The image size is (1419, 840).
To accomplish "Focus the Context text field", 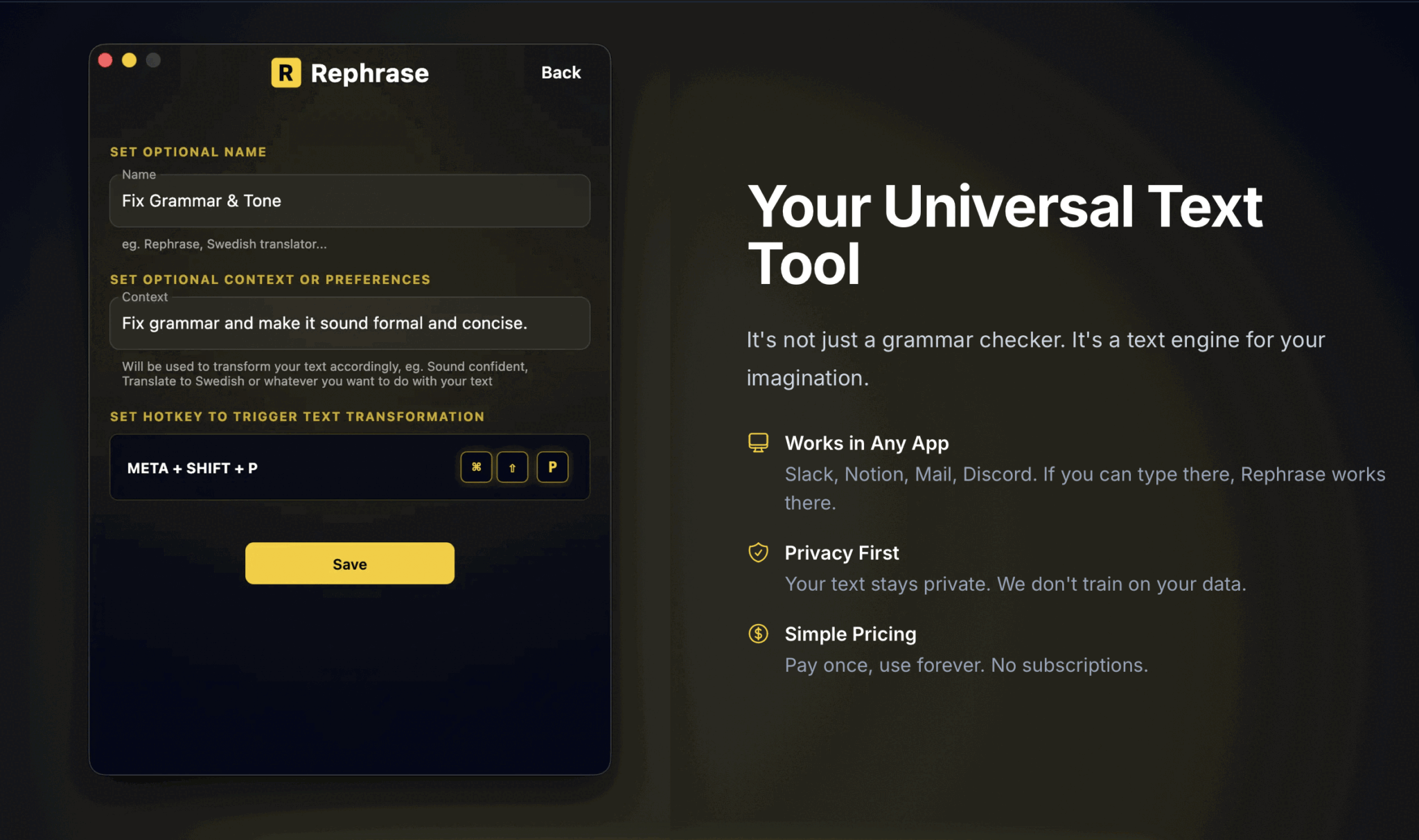I will (x=349, y=323).
